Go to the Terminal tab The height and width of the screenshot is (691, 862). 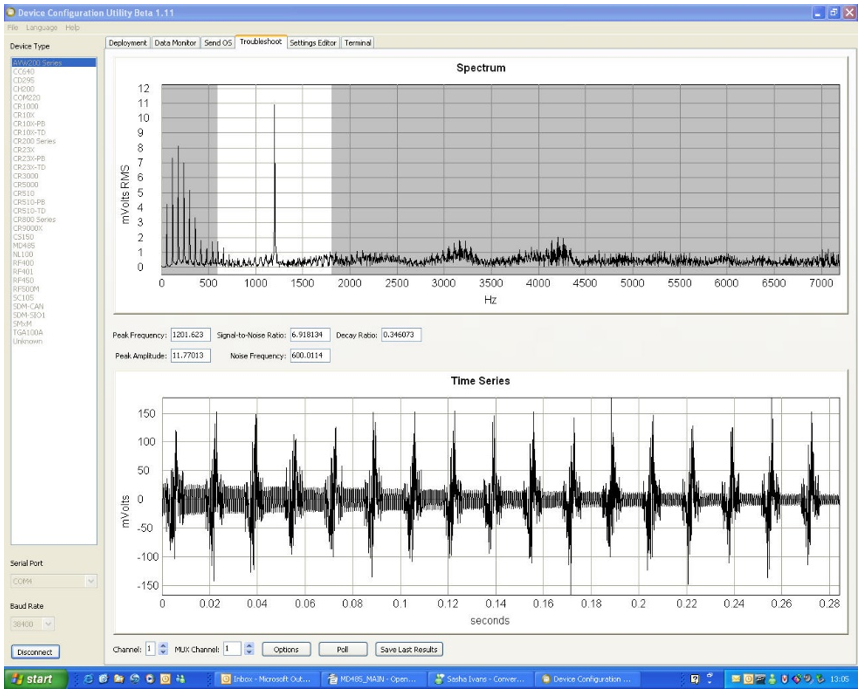(358, 43)
